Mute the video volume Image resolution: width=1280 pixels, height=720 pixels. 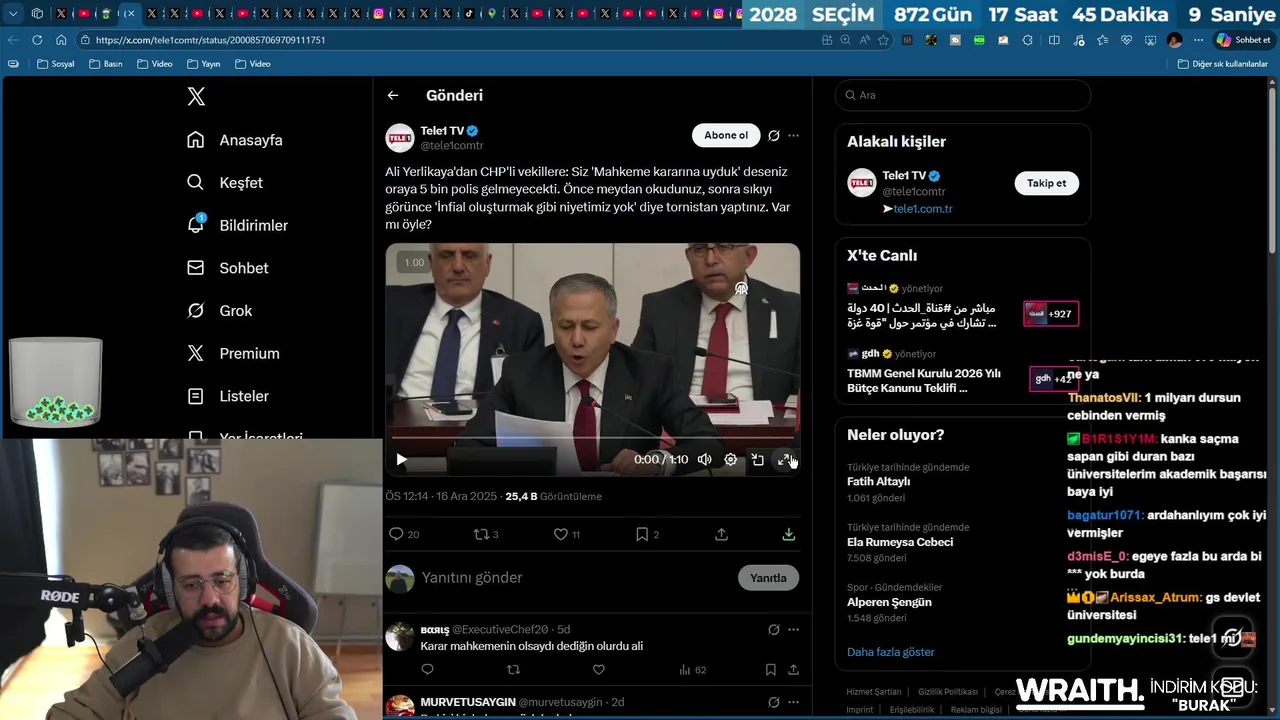point(704,459)
